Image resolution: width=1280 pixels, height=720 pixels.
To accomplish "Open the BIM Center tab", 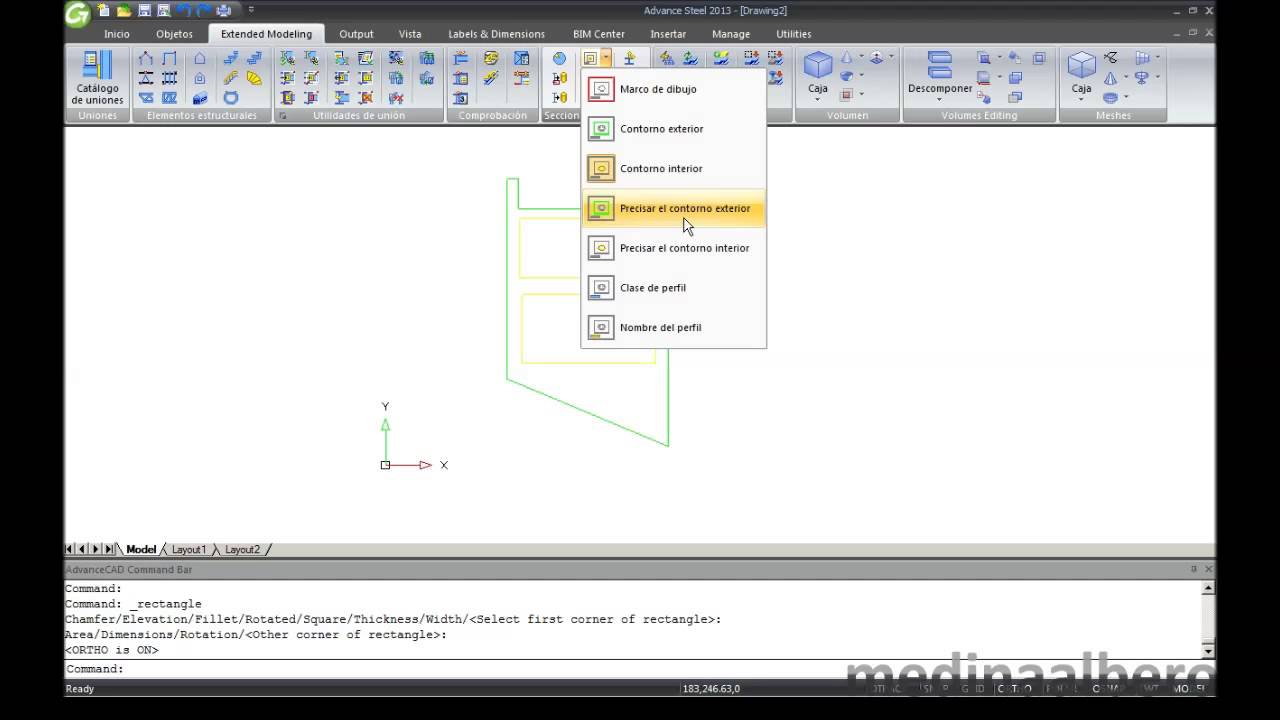I will [598, 34].
